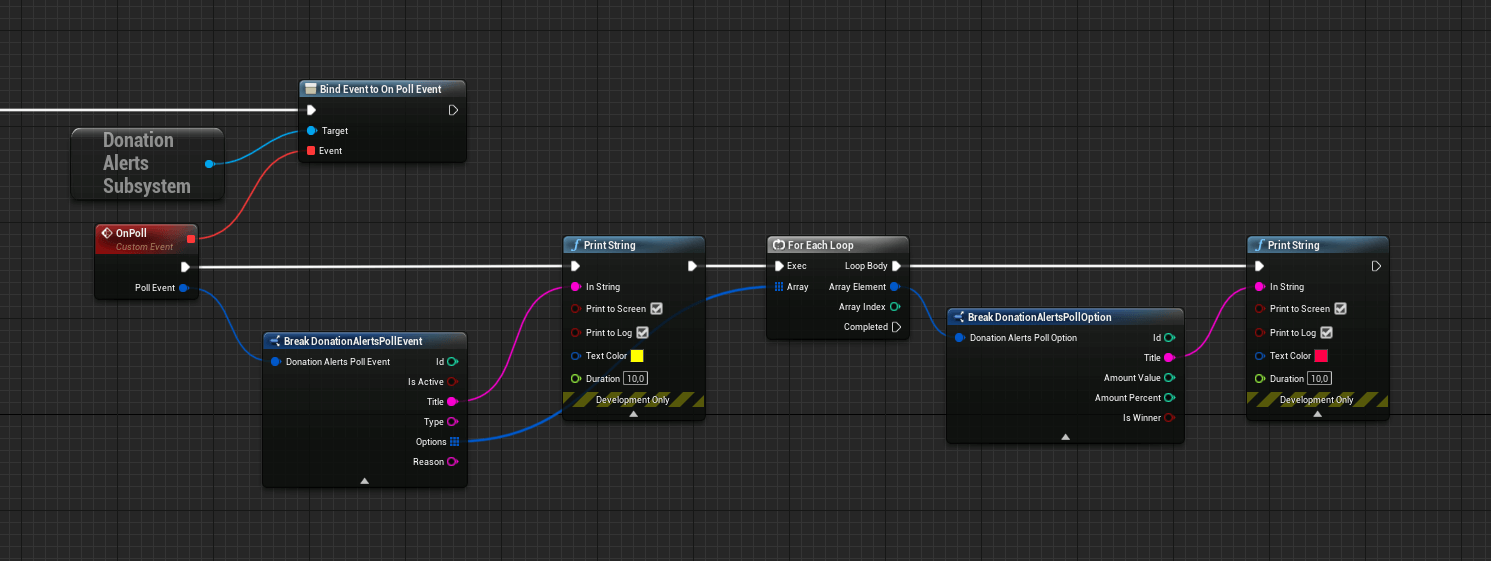Click the Duration field in red-text Print String
The image size is (1491, 561).
pos(1321,379)
